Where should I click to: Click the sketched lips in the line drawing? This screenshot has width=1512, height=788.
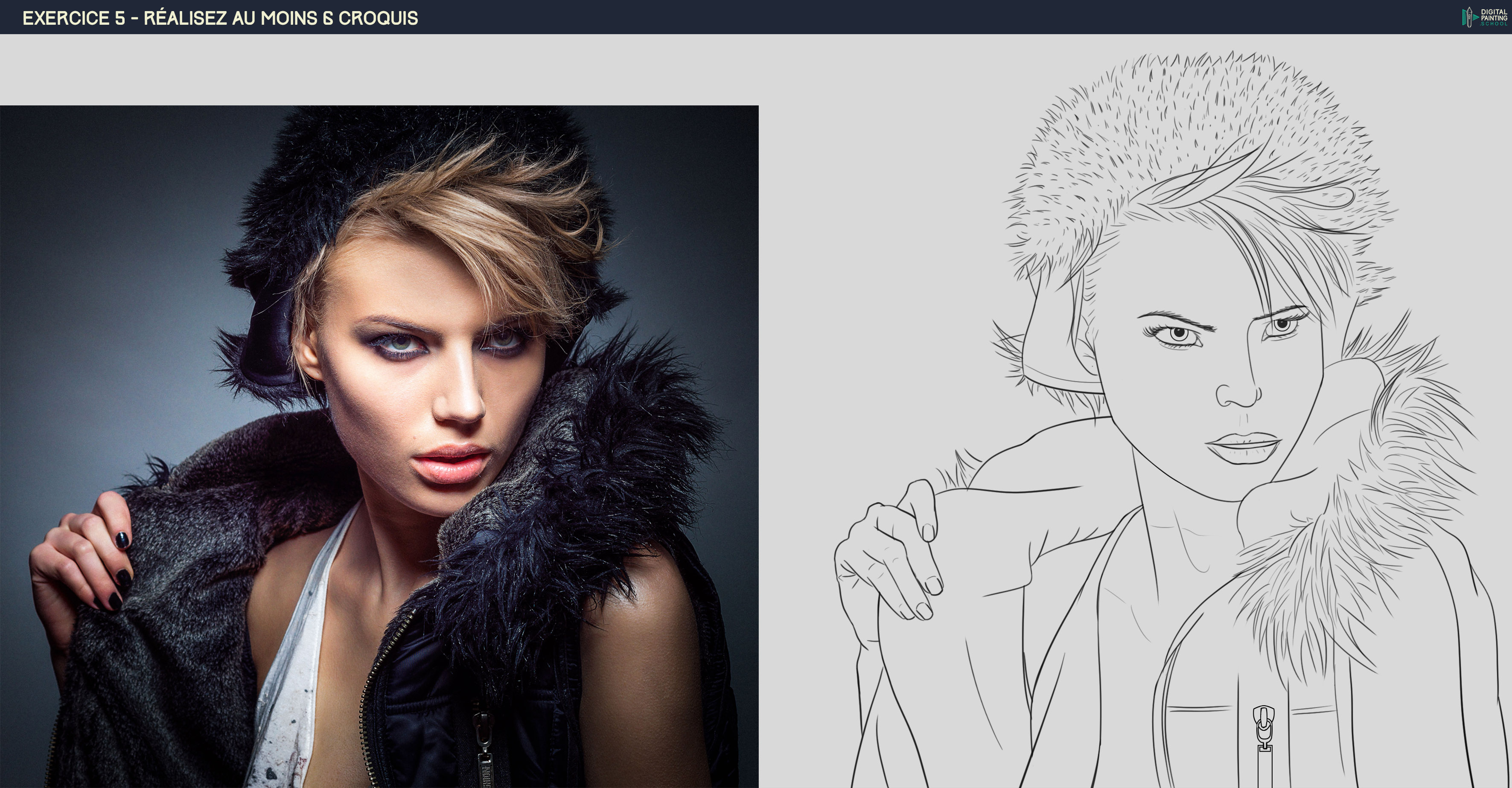(x=1244, y=448)
